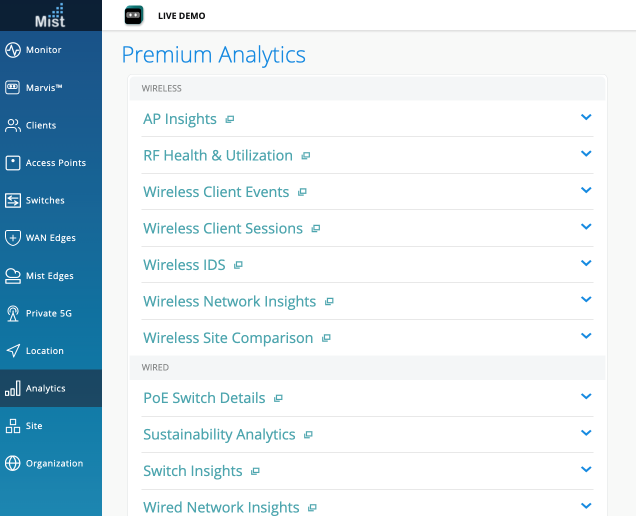Select the Clients people icon
The width and height of the screenshot is (636, 516).
click(13, 125)
